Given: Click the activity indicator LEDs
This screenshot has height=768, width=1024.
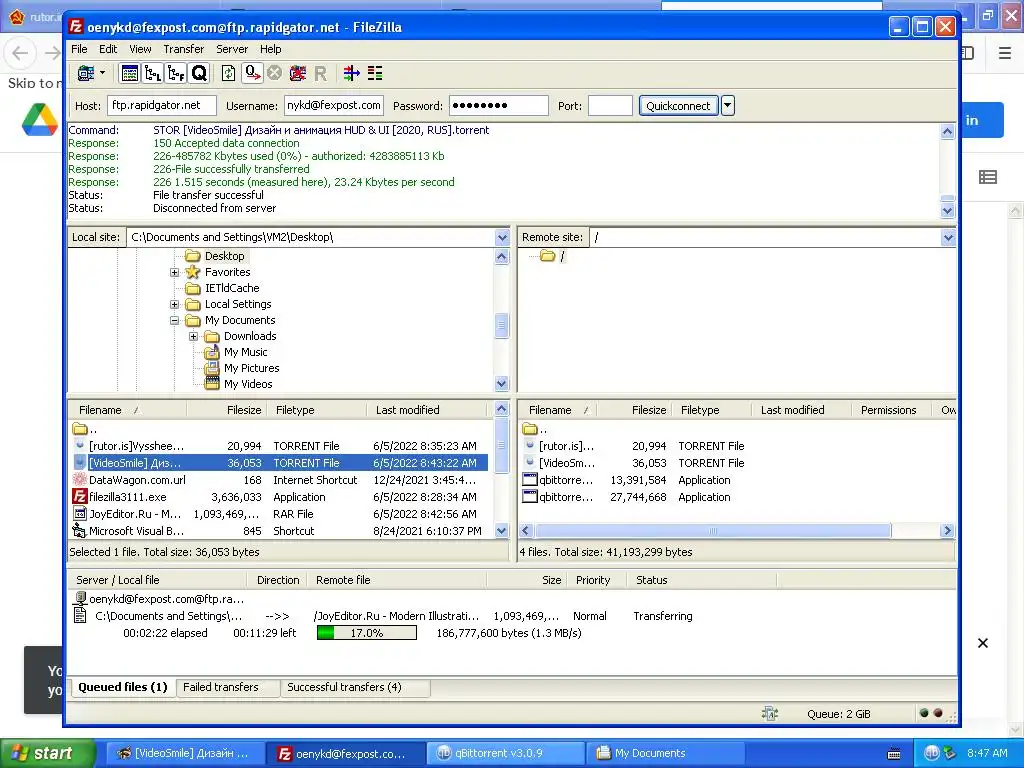Looking at the screenshot, I should click(x=931, y=713).
